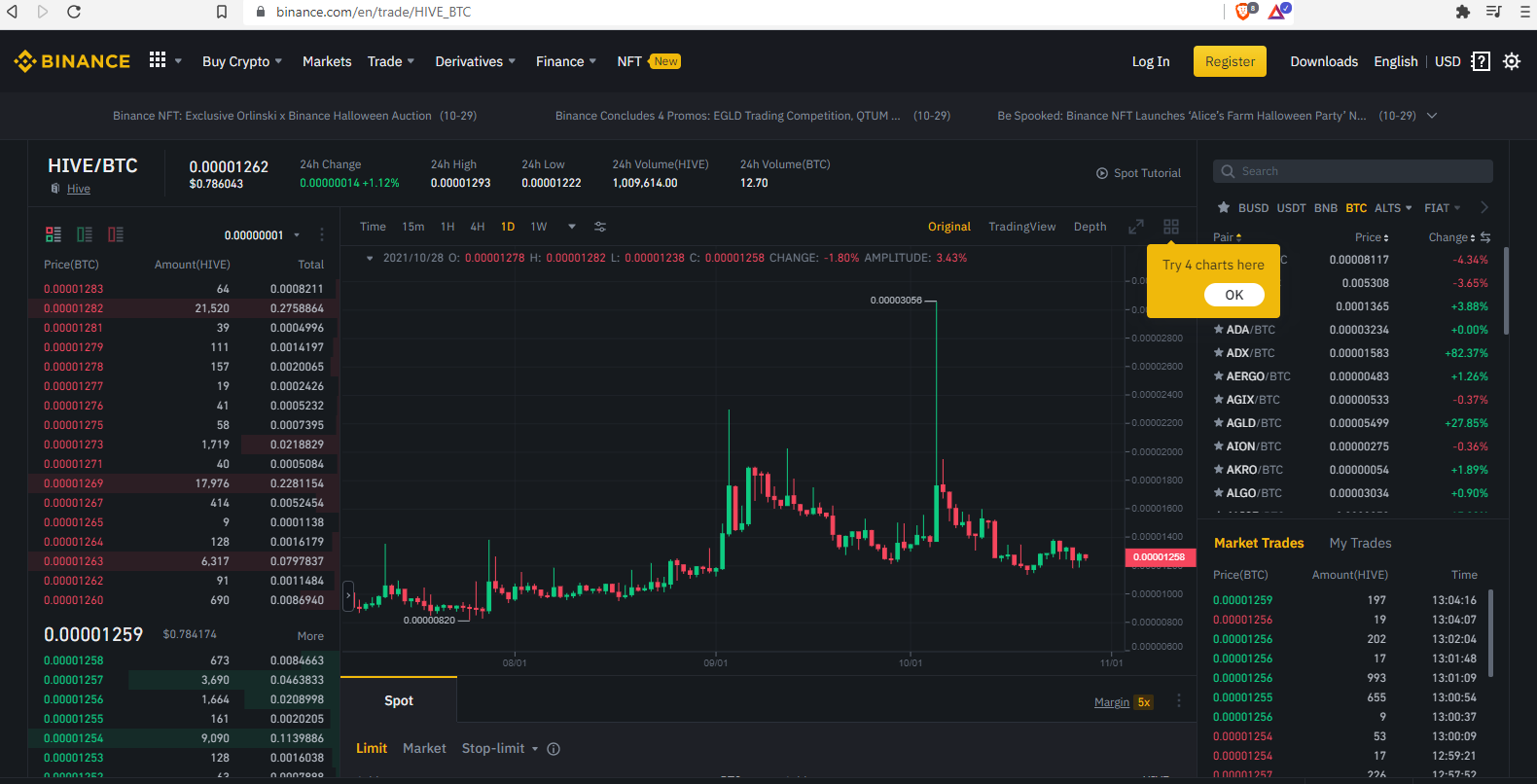Click the Brave Rewards triangle icon
Viewport: 1537px width, 784px height.
(1278, 11)
